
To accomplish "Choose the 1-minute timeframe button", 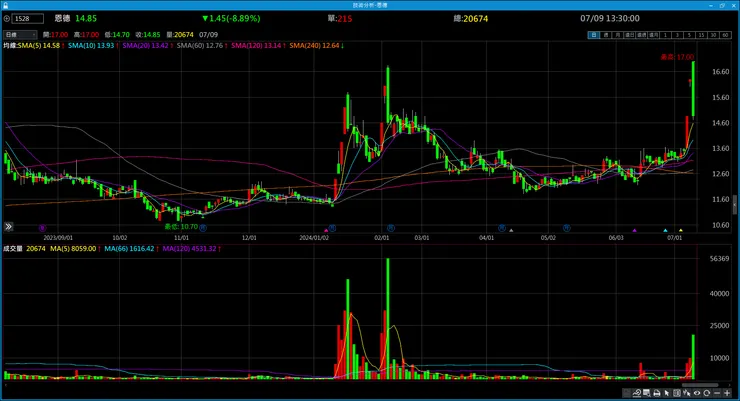I will pos(665,35).
